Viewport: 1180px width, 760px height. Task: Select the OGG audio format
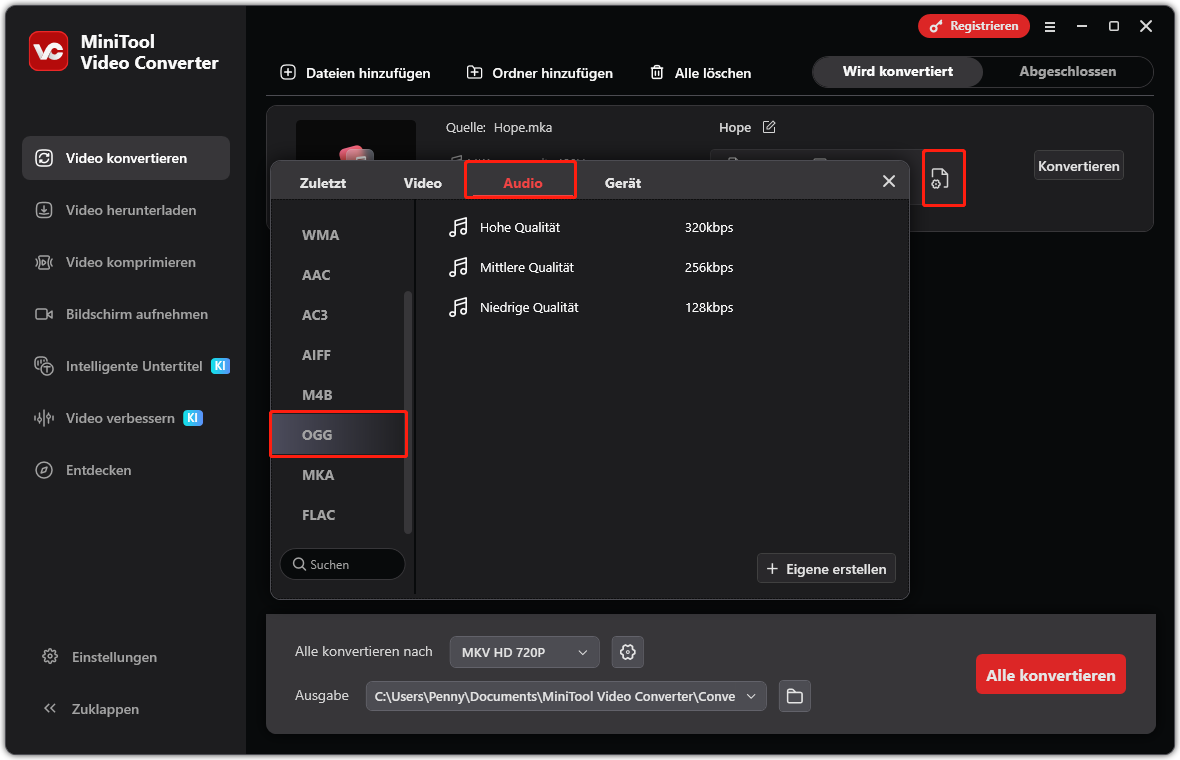[x=338, y=434]
